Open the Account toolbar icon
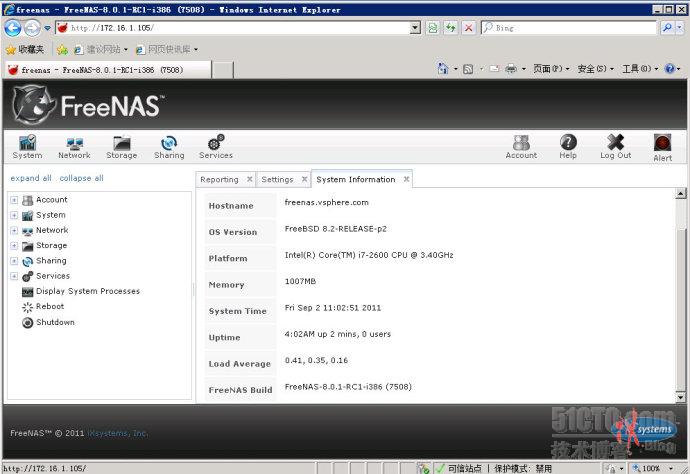 (x=521, y=147)
